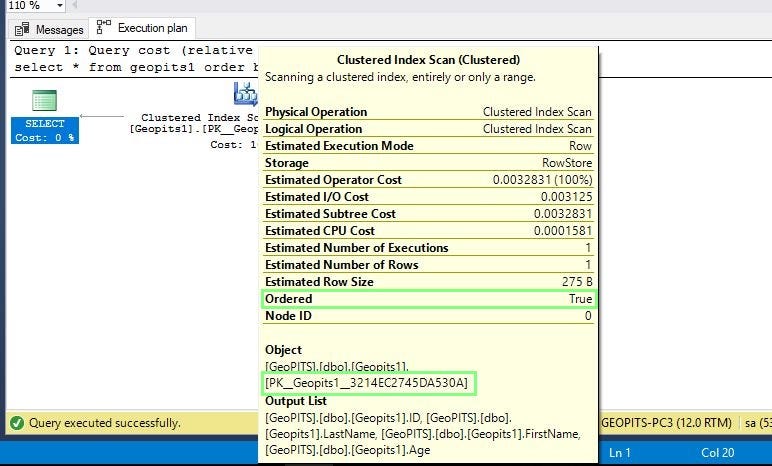Switch to the Messages tab
772x466 pixels.
[x=48, y=30]
